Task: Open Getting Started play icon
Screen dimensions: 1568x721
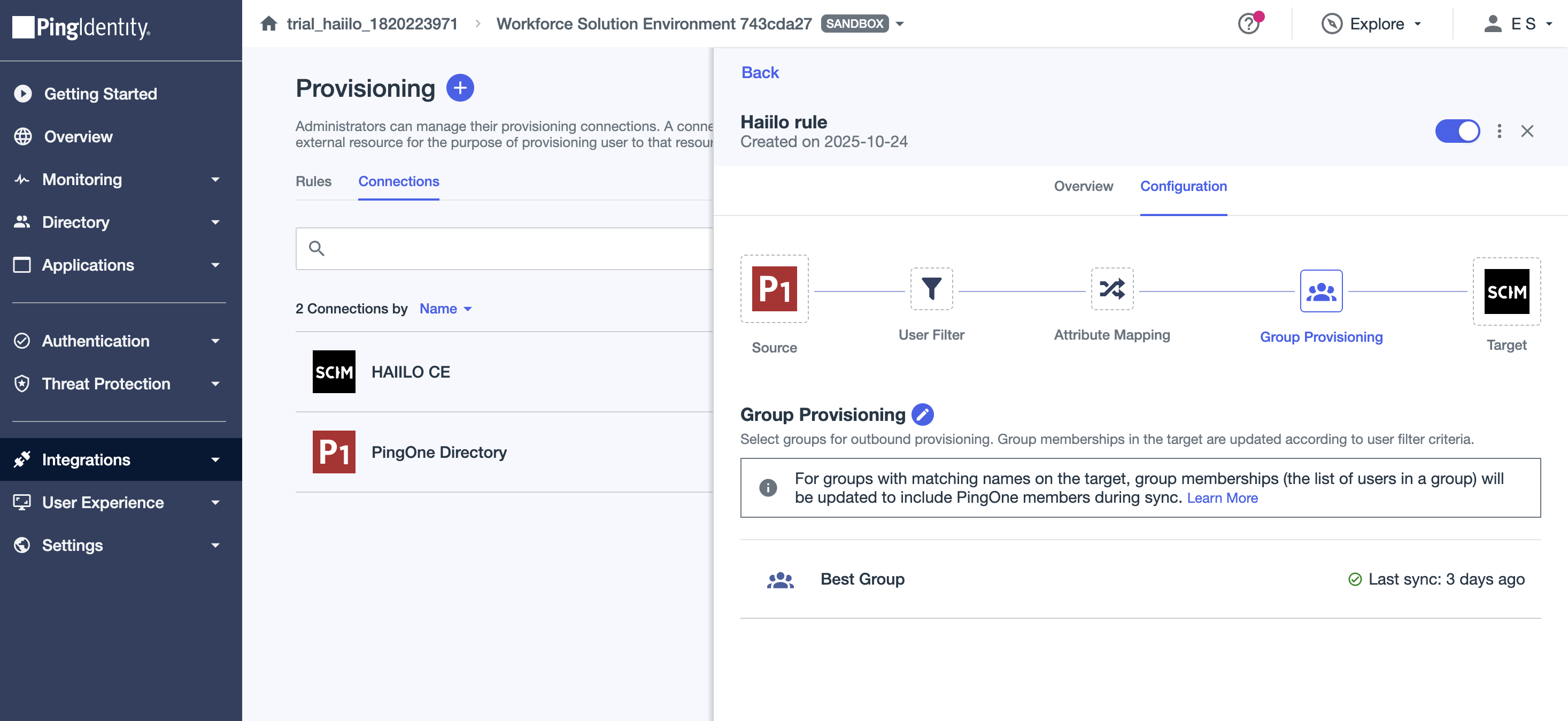Action: tap(23, 94)
